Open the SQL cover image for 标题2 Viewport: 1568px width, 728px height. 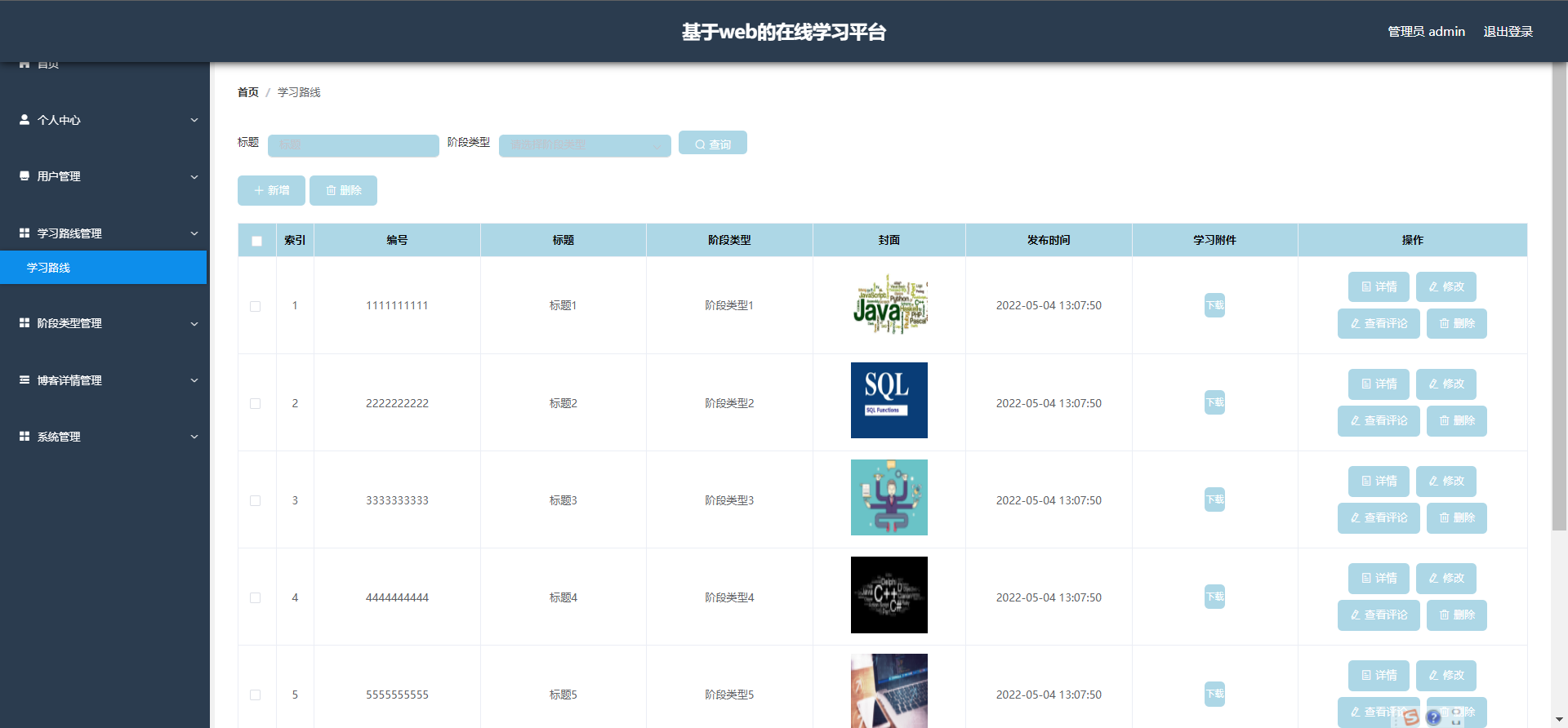click(x=889, y=400)
